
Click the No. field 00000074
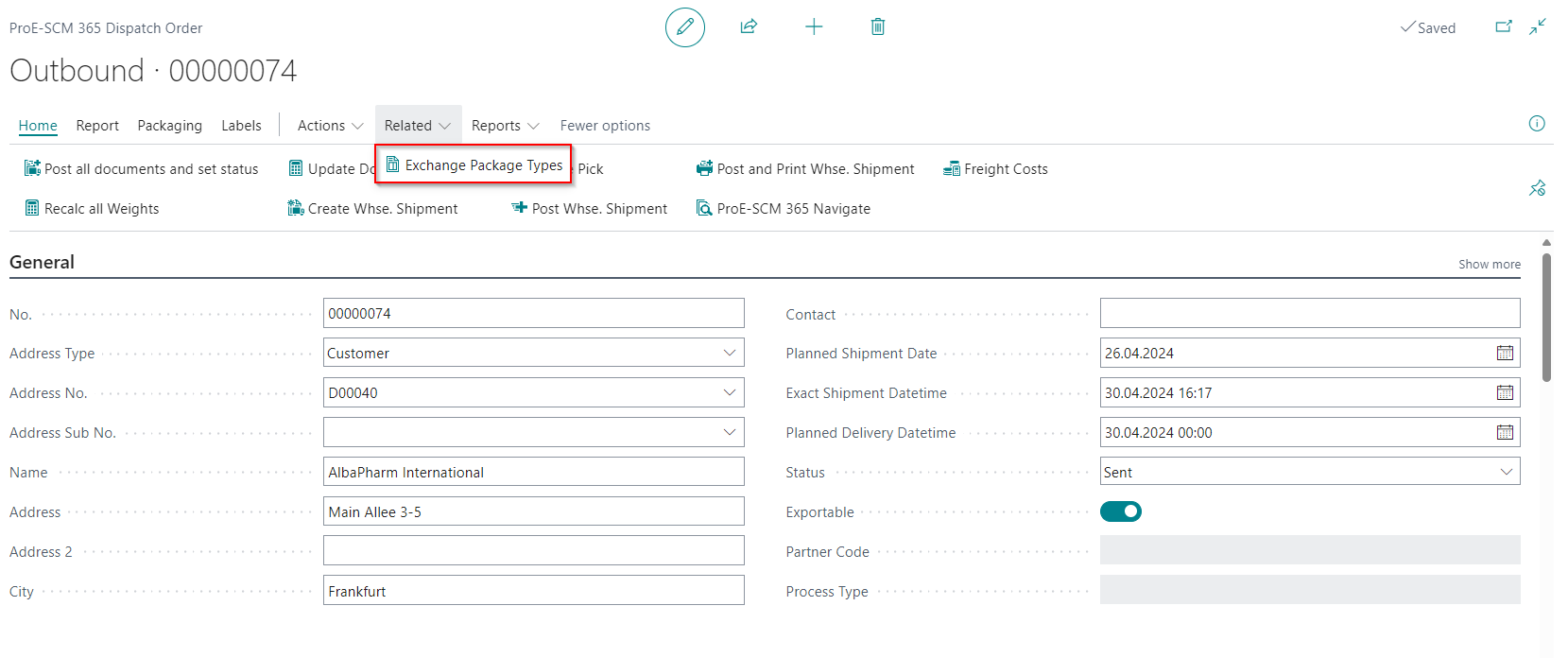(534, 313)
